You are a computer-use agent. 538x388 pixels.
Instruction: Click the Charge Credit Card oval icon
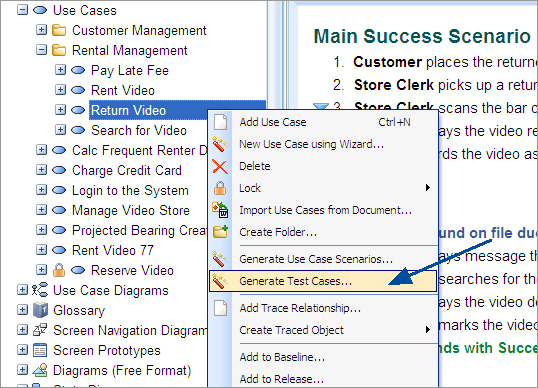pos(59,170)
